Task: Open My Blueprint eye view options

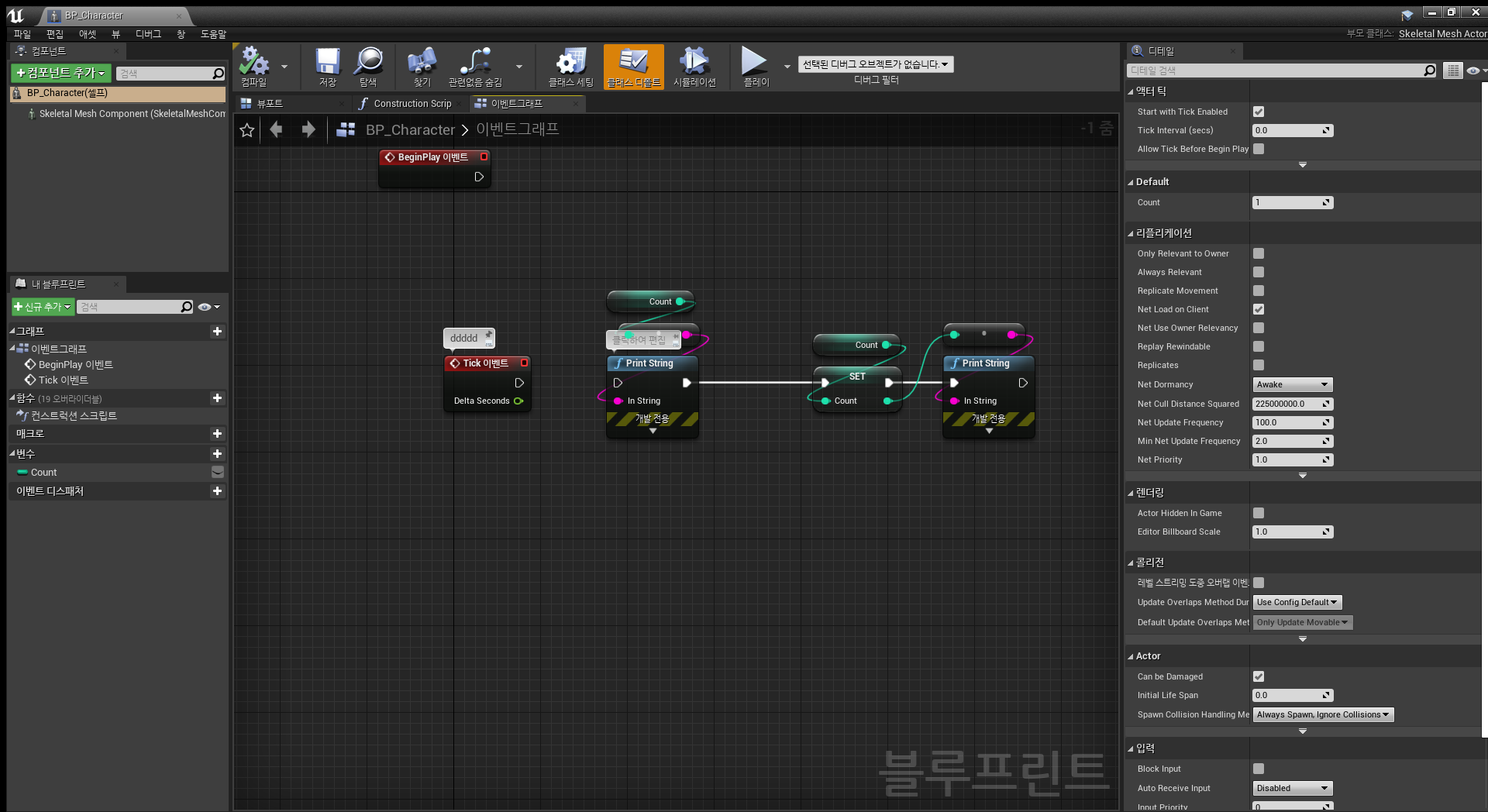Action: click(x=208, y=307)
